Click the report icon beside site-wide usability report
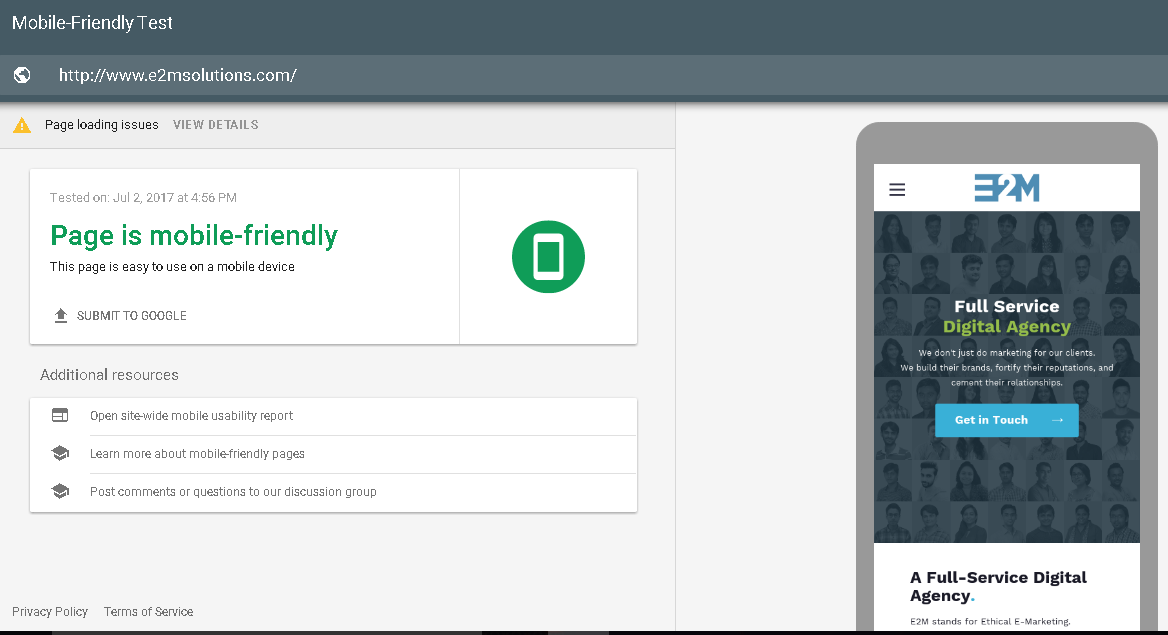Screen dimensions: 1168x635 click(x=60, y=414)
